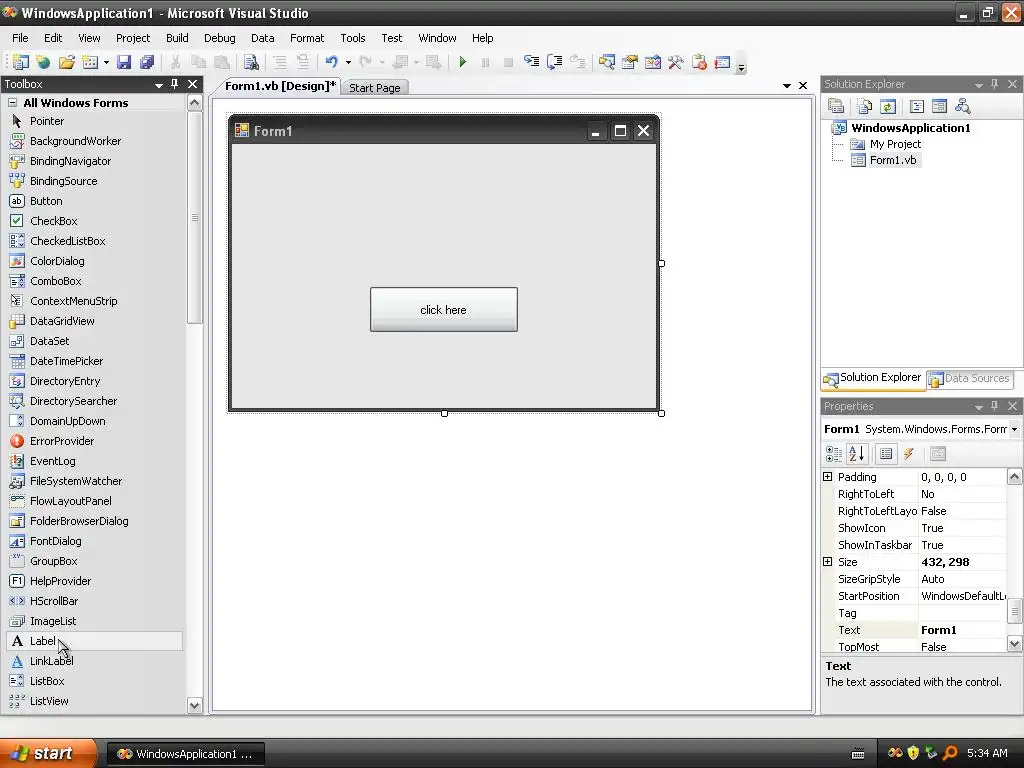
Task: Click the Toolbox scroll down arrow
Action: click(195, 705)
